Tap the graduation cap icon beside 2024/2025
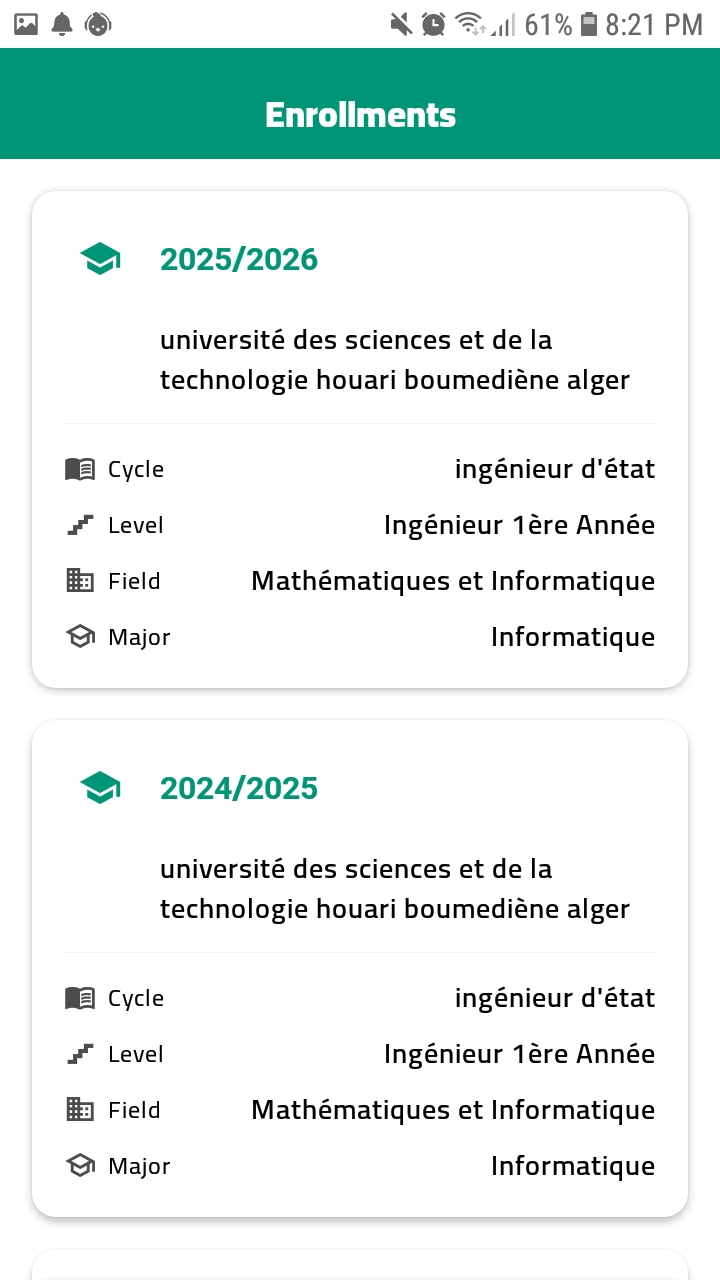The width and height of the screenshot is (720, 1280). [100, 788]
